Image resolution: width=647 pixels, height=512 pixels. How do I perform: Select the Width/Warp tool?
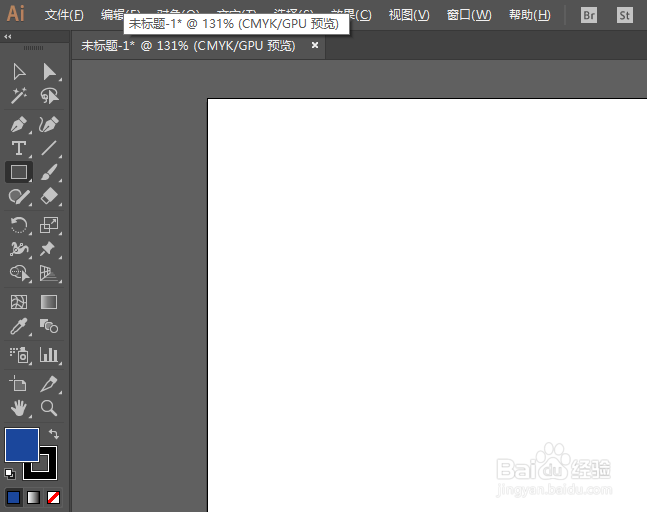19,249
